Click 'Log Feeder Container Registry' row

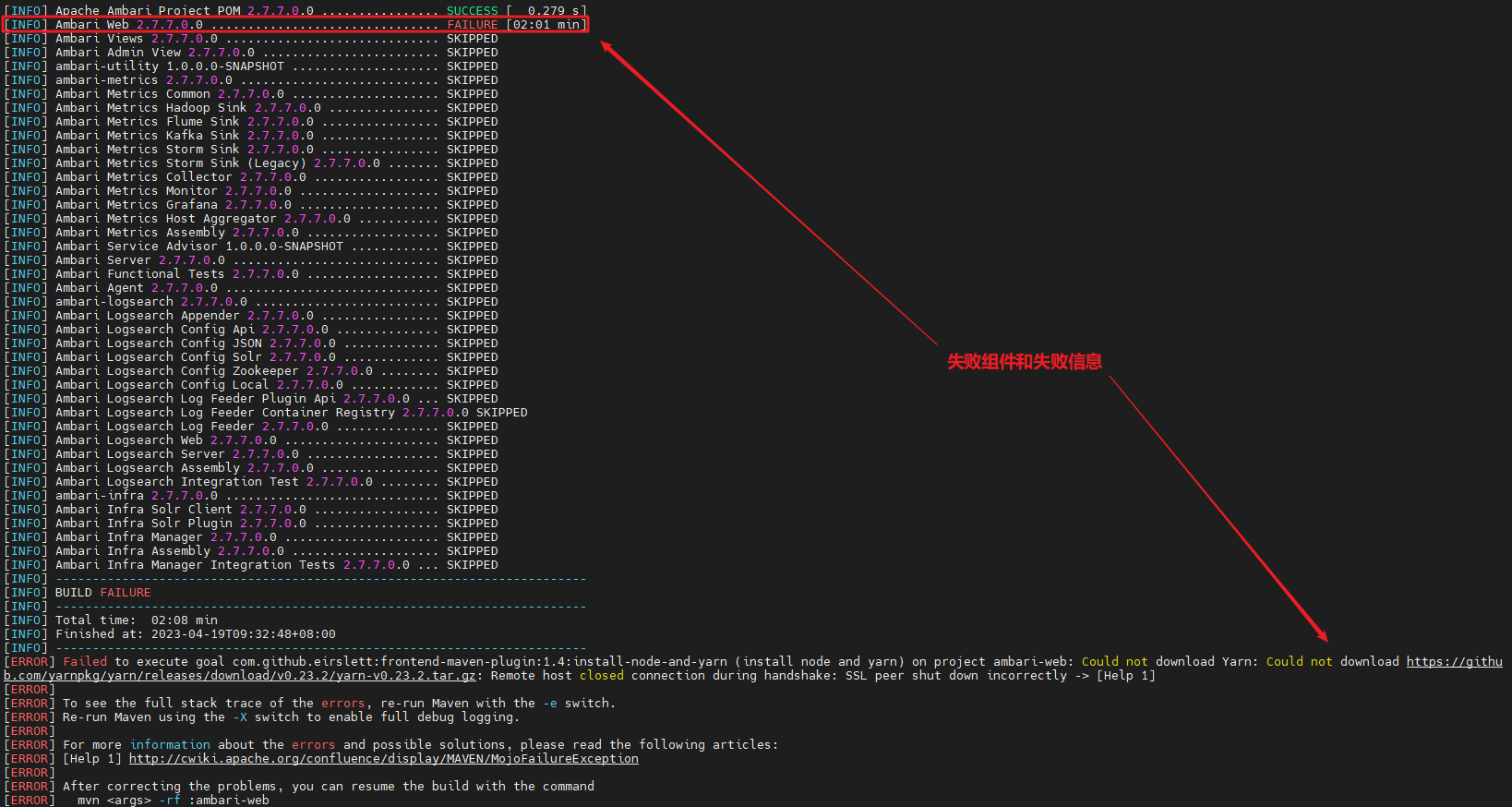coord(266,413)
